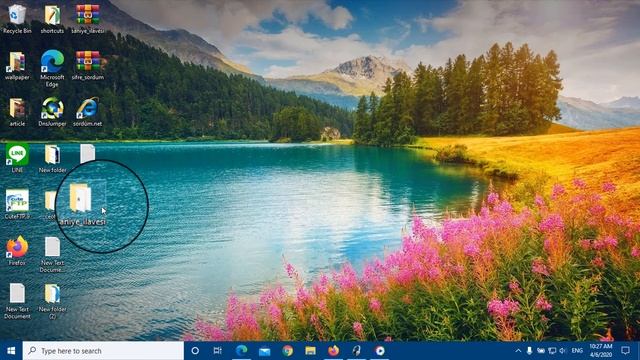Open the article folder icon
The width and height of the screenshot is (640, 360).
[17, 112]
